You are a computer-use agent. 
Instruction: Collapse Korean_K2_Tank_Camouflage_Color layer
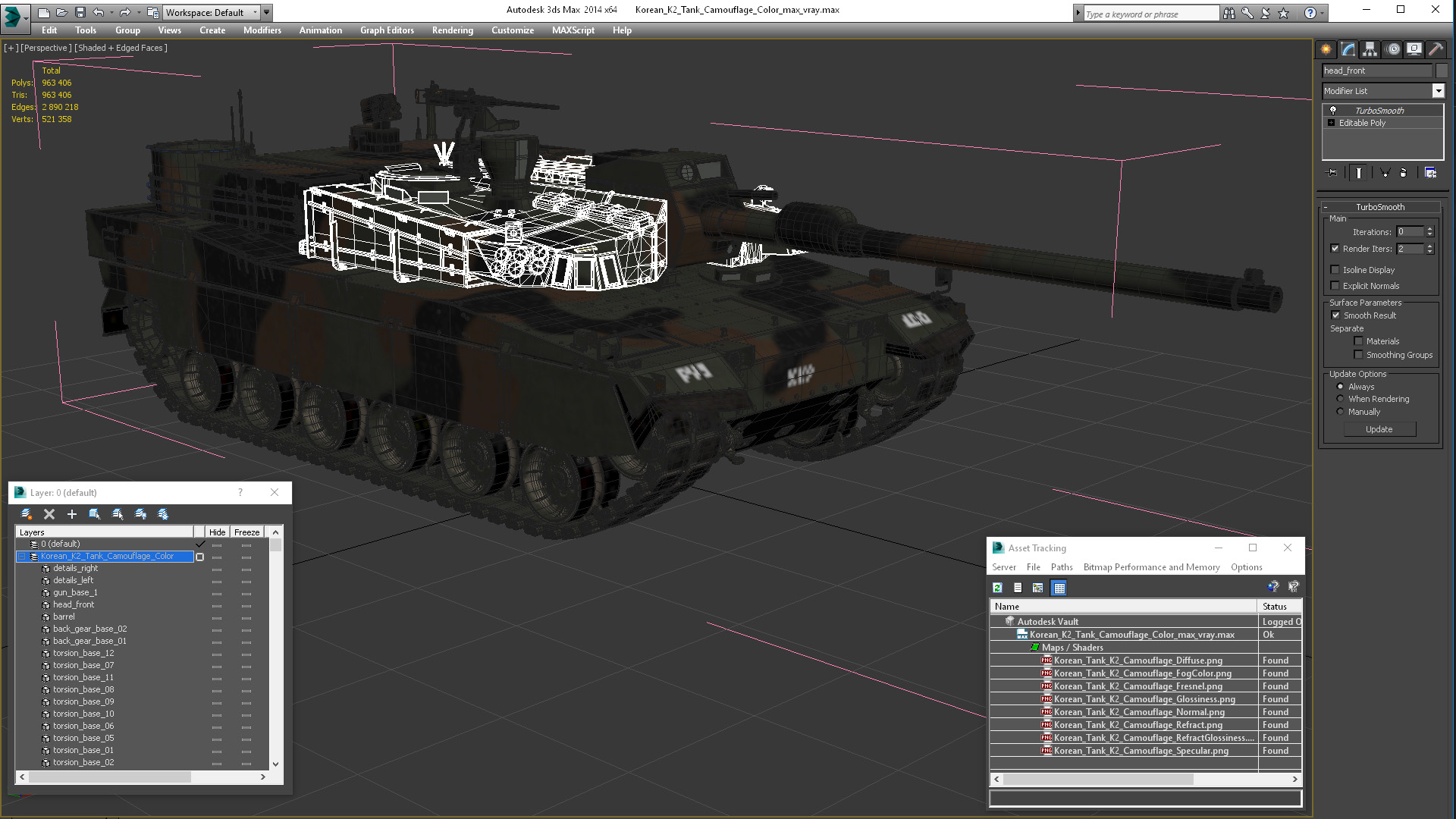[x=22, y=557]
